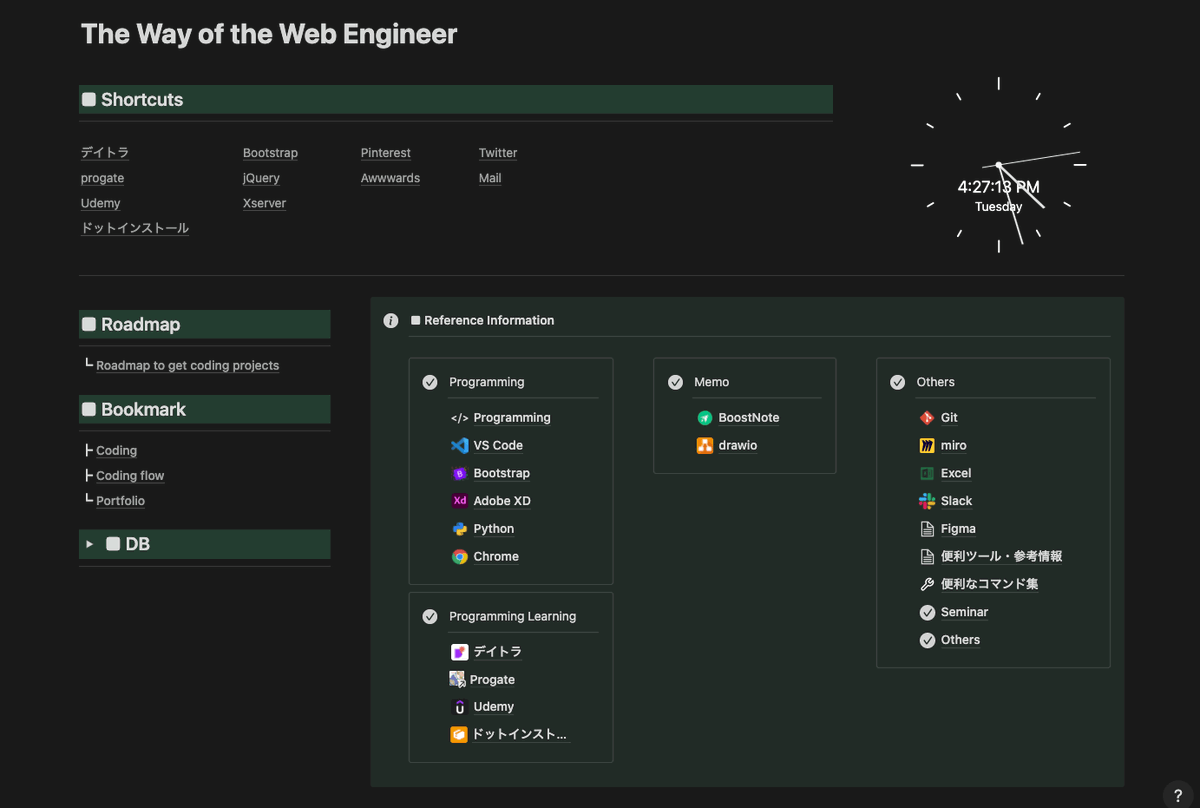This screenshot has height=808, width=1200.
Task: Open the Awwwards shortcut link
Action: click(390, 178)
